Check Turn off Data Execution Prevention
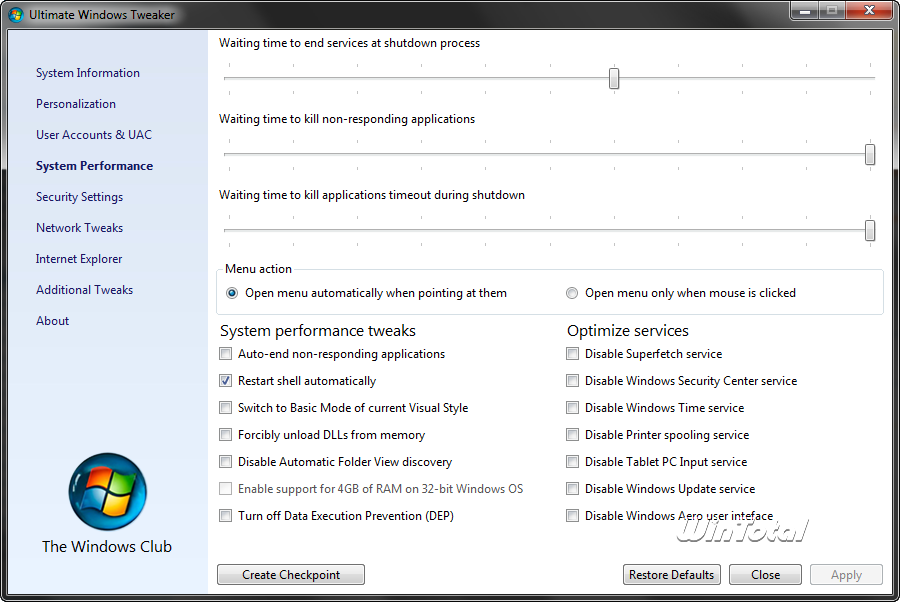This screenshot has height=602, width=900. 226,516
